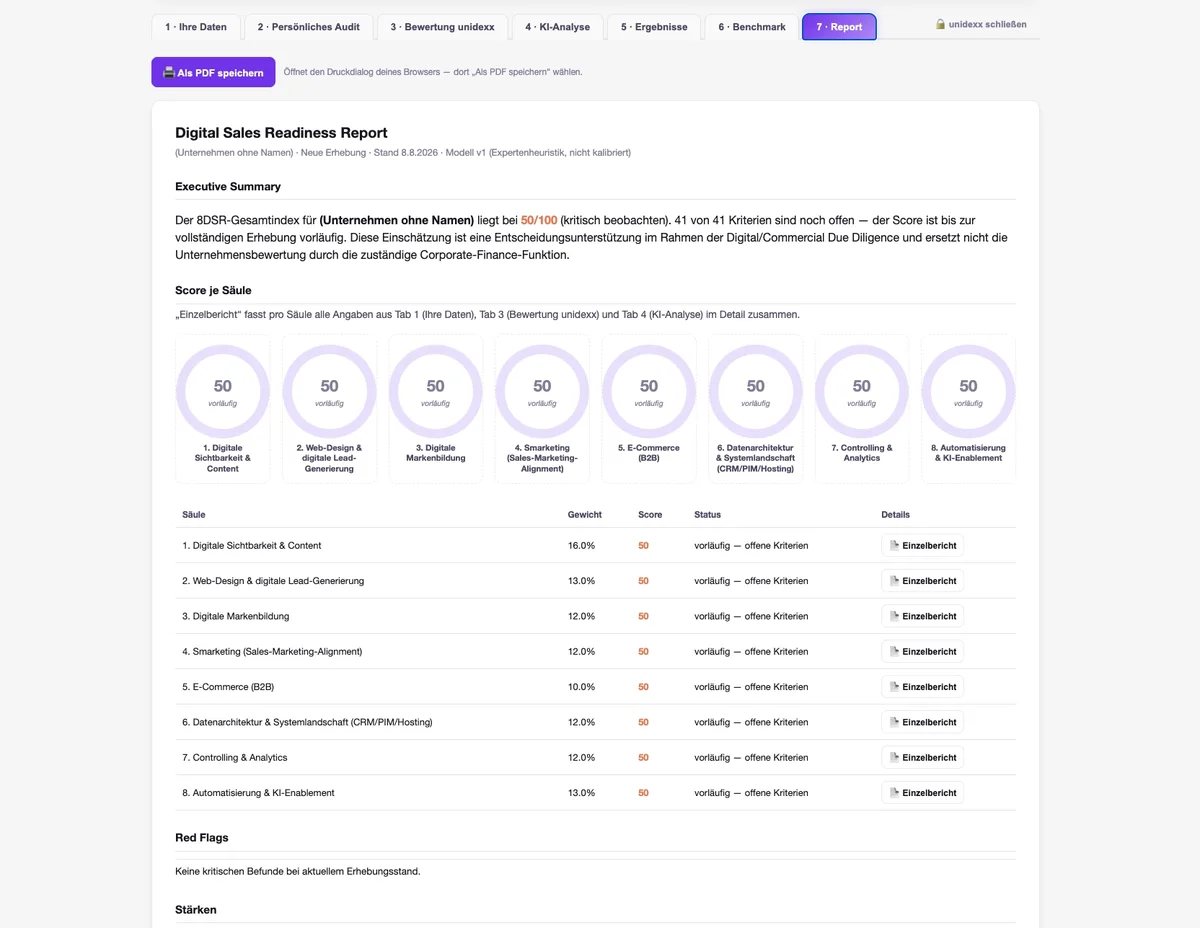1200x928 pixels.
Task: Select the active '7 · Report' tab
Action: tap(839, 27)
